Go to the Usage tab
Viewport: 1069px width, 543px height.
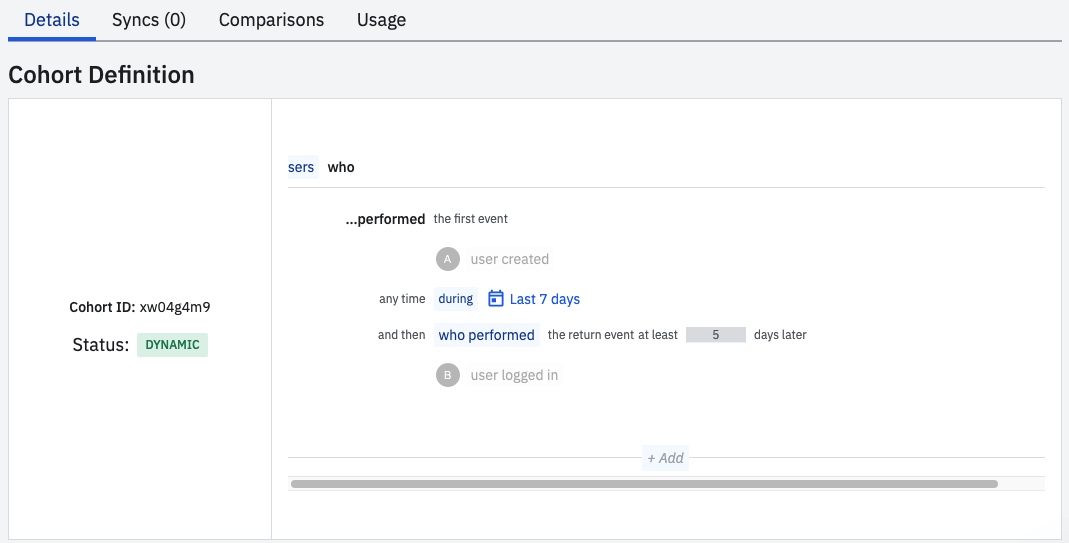(x=381, y=20)
